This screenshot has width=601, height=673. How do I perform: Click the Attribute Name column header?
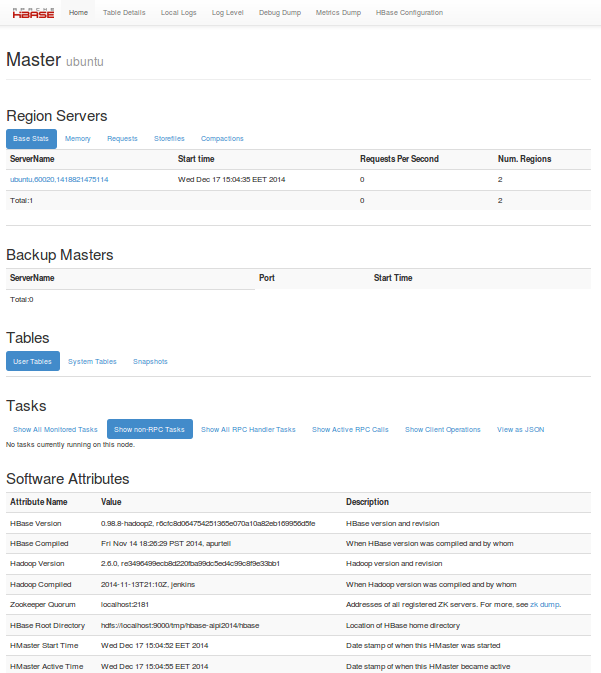[39, 502]
